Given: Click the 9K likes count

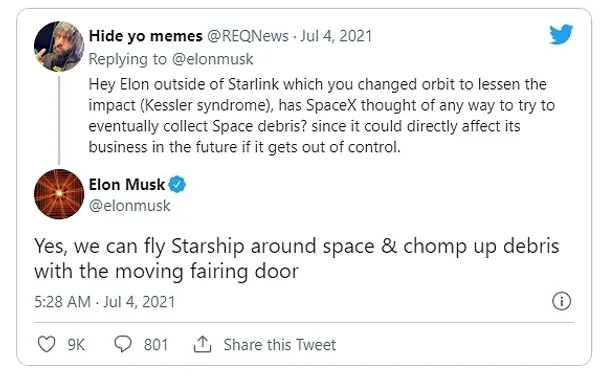Looking at the screenshot, I should click(x=76, y=345).
